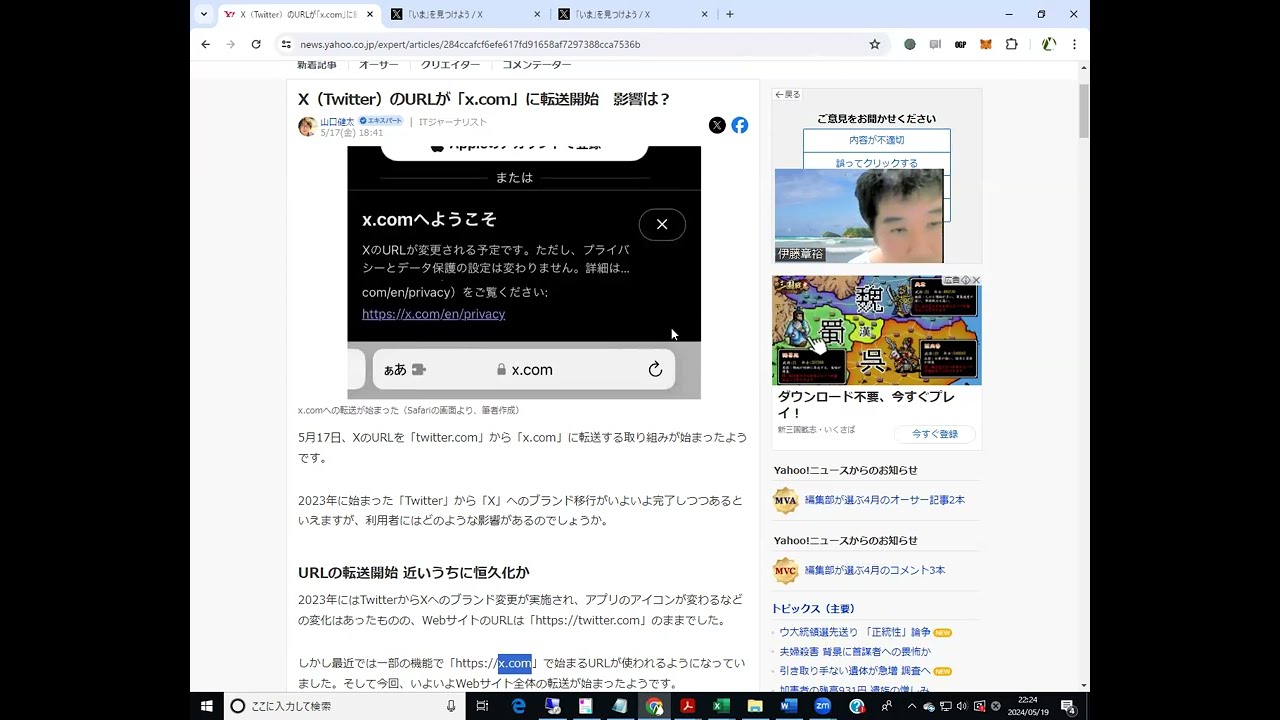This screenshot has width=1280, height=720.
Task: Select 内容が不適切 feedback option
Action: pyautogui.click(x=877, y=140)
